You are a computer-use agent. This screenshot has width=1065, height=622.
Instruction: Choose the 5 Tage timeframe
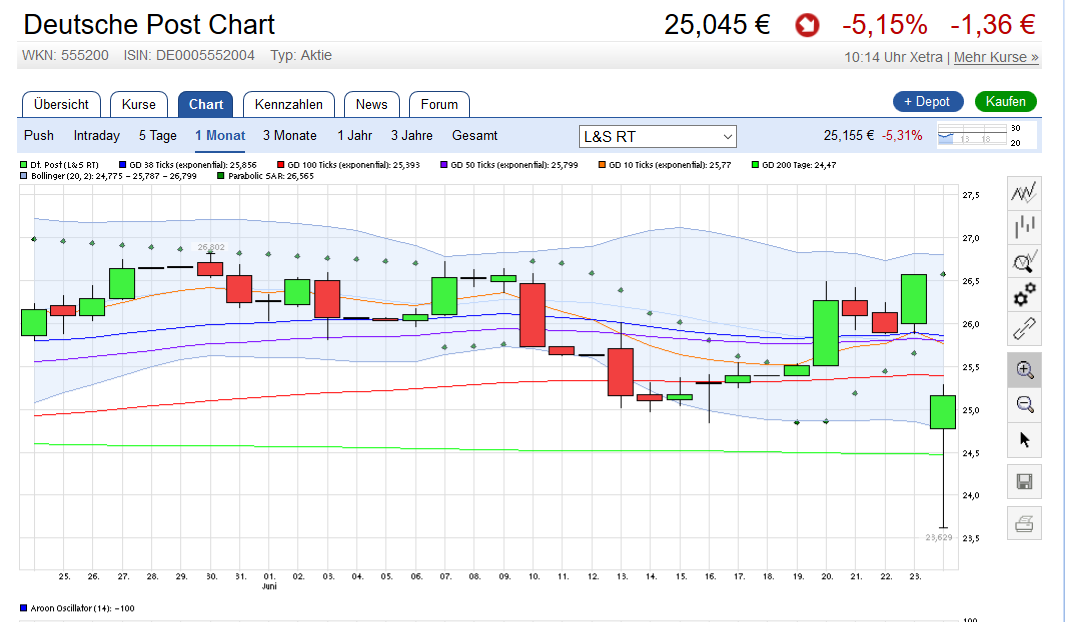(x=158, y=135)
